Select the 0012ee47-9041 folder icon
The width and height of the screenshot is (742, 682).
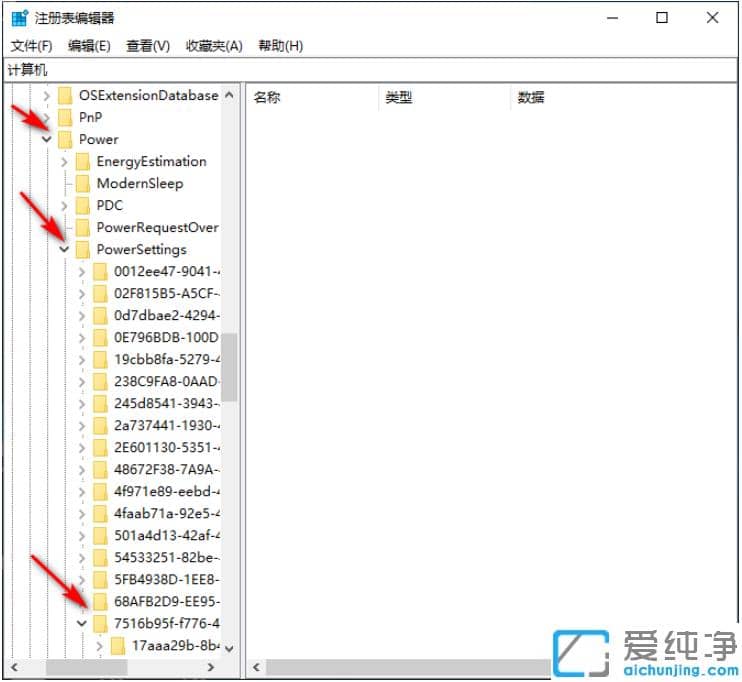pyautogui.click(x=100, y=272)
